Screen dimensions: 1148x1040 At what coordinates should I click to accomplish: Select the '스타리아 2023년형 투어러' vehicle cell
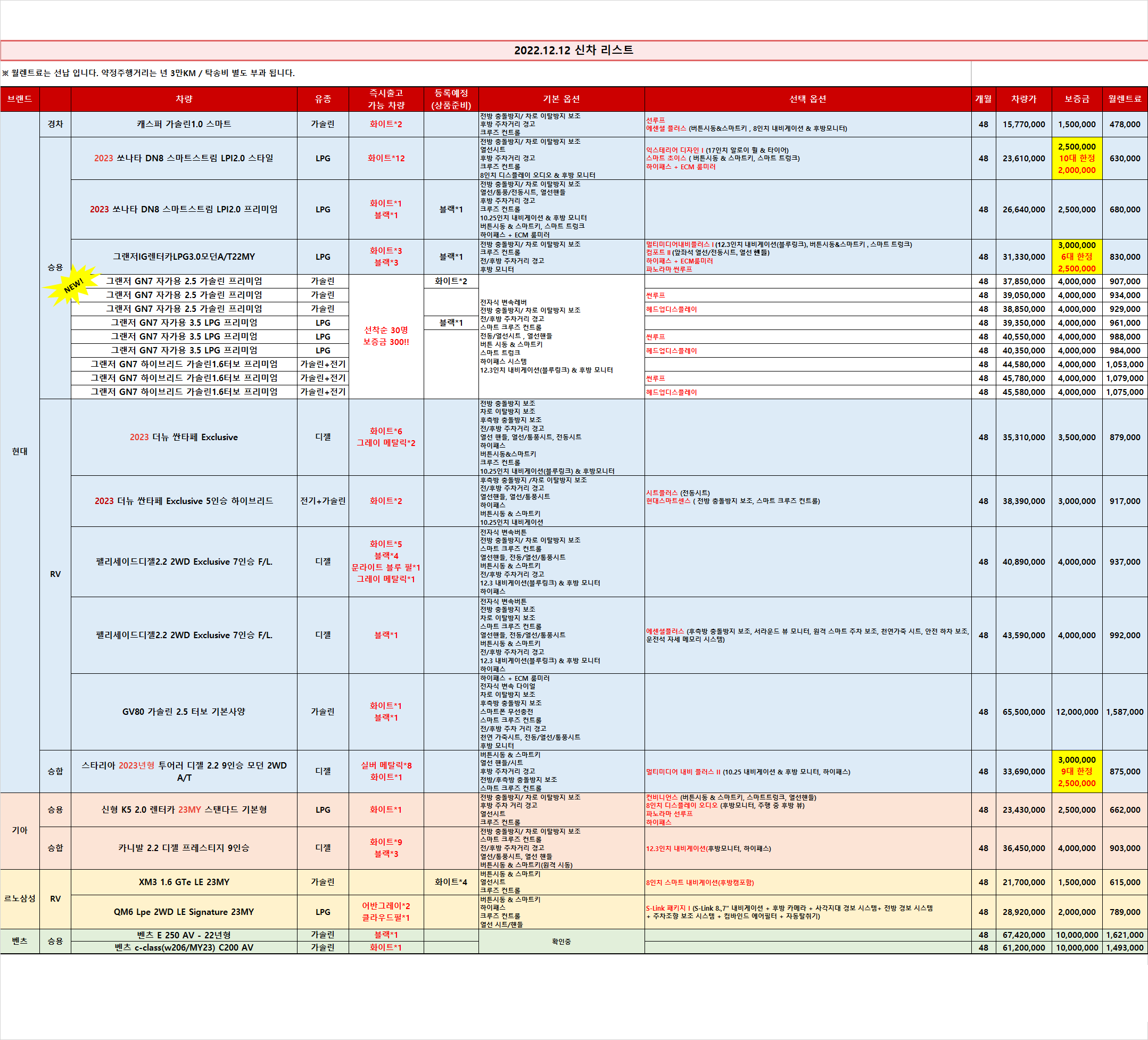184,771
